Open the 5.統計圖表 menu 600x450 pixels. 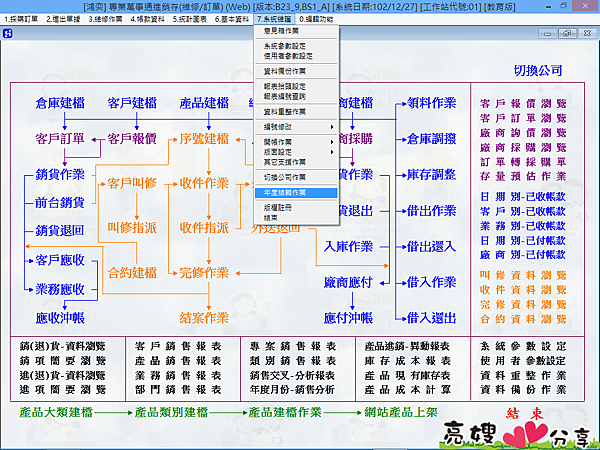[x=189, y=19]
